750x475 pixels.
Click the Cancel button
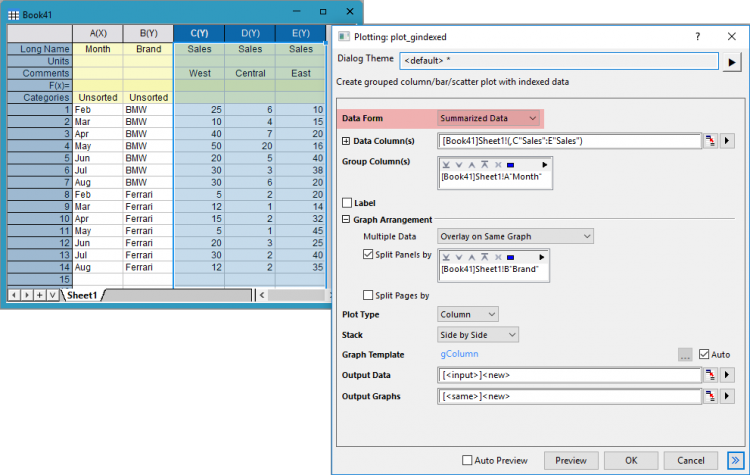(691, 461)
